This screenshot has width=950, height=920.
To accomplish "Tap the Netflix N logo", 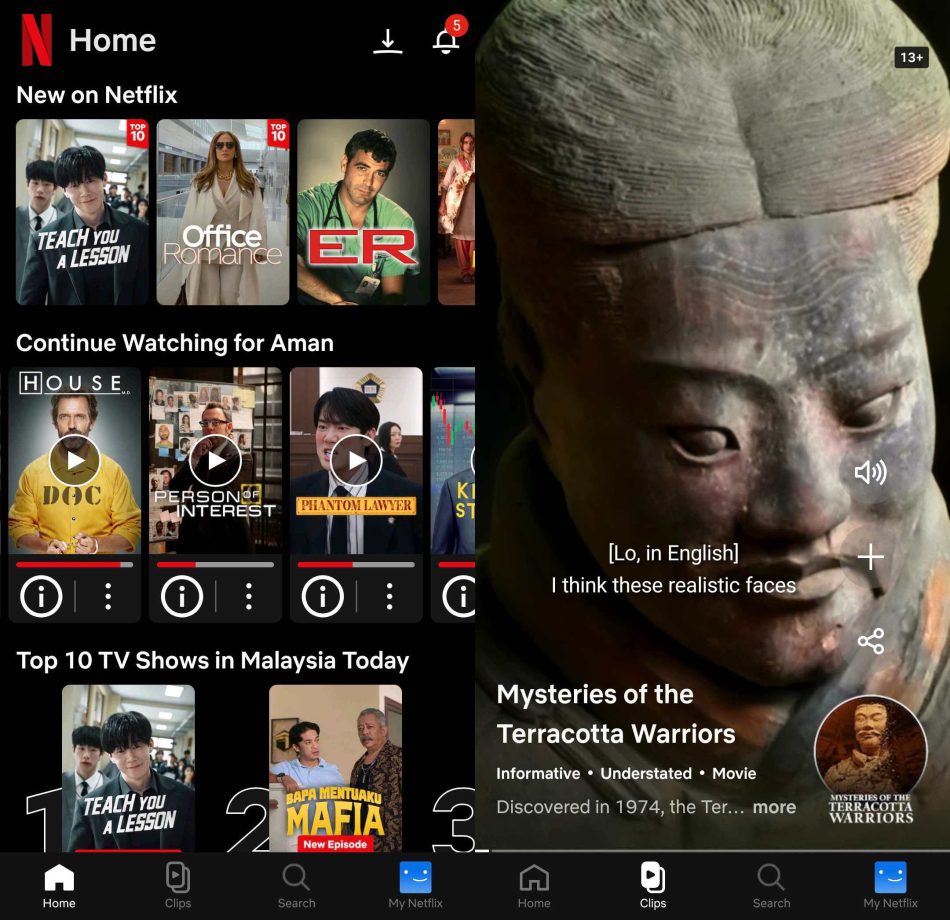I will click(36, 40).
